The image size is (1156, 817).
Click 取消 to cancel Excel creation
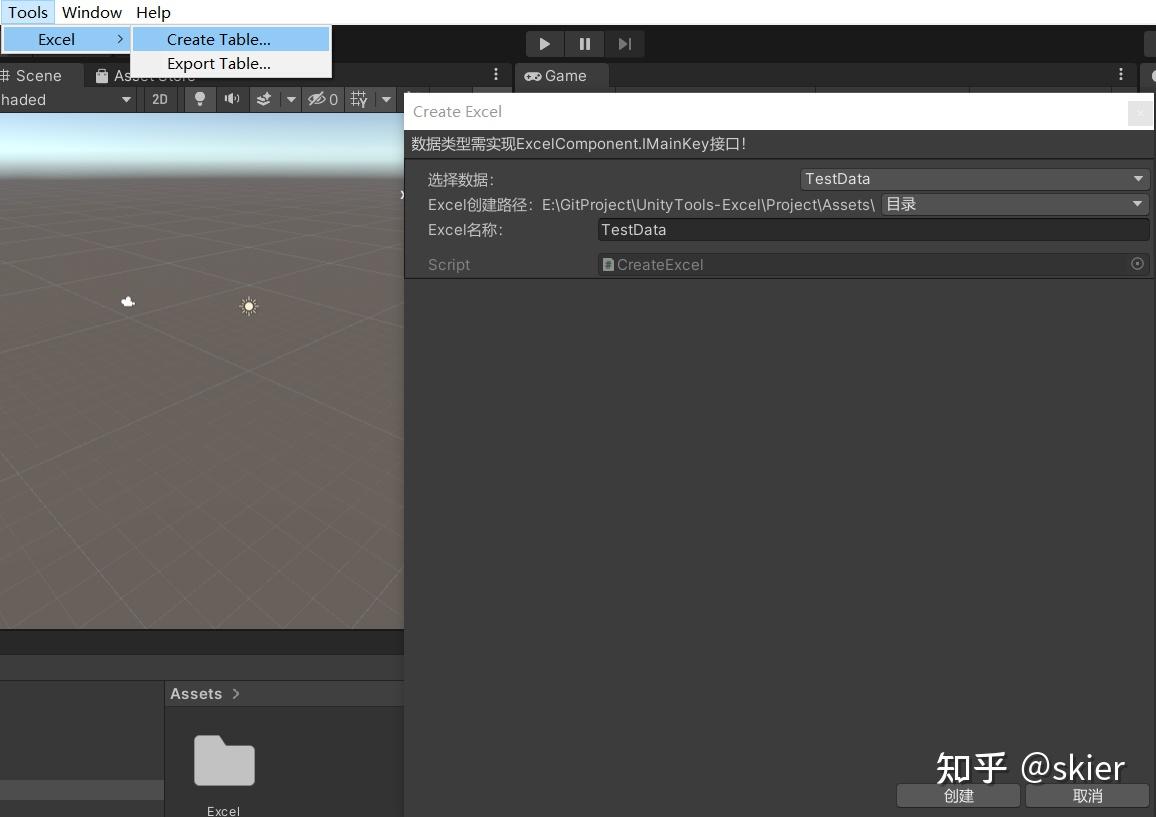coord(1087,796)
